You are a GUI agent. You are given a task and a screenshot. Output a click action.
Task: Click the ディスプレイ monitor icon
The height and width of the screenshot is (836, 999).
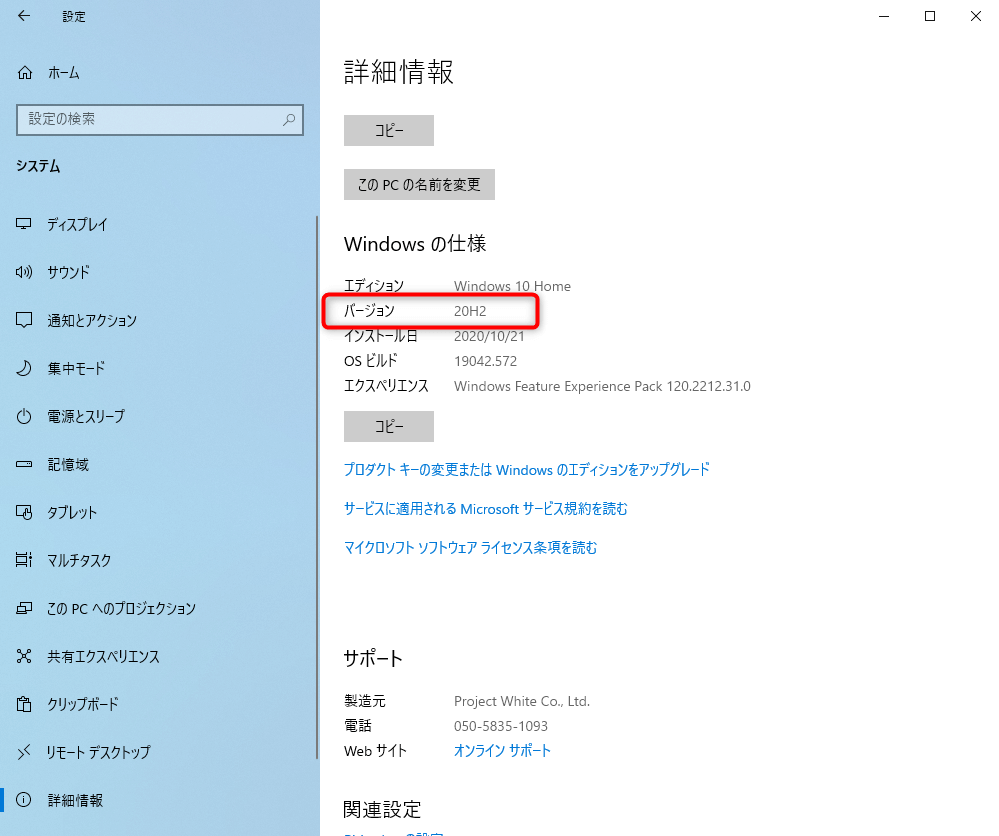coord(24,224)
